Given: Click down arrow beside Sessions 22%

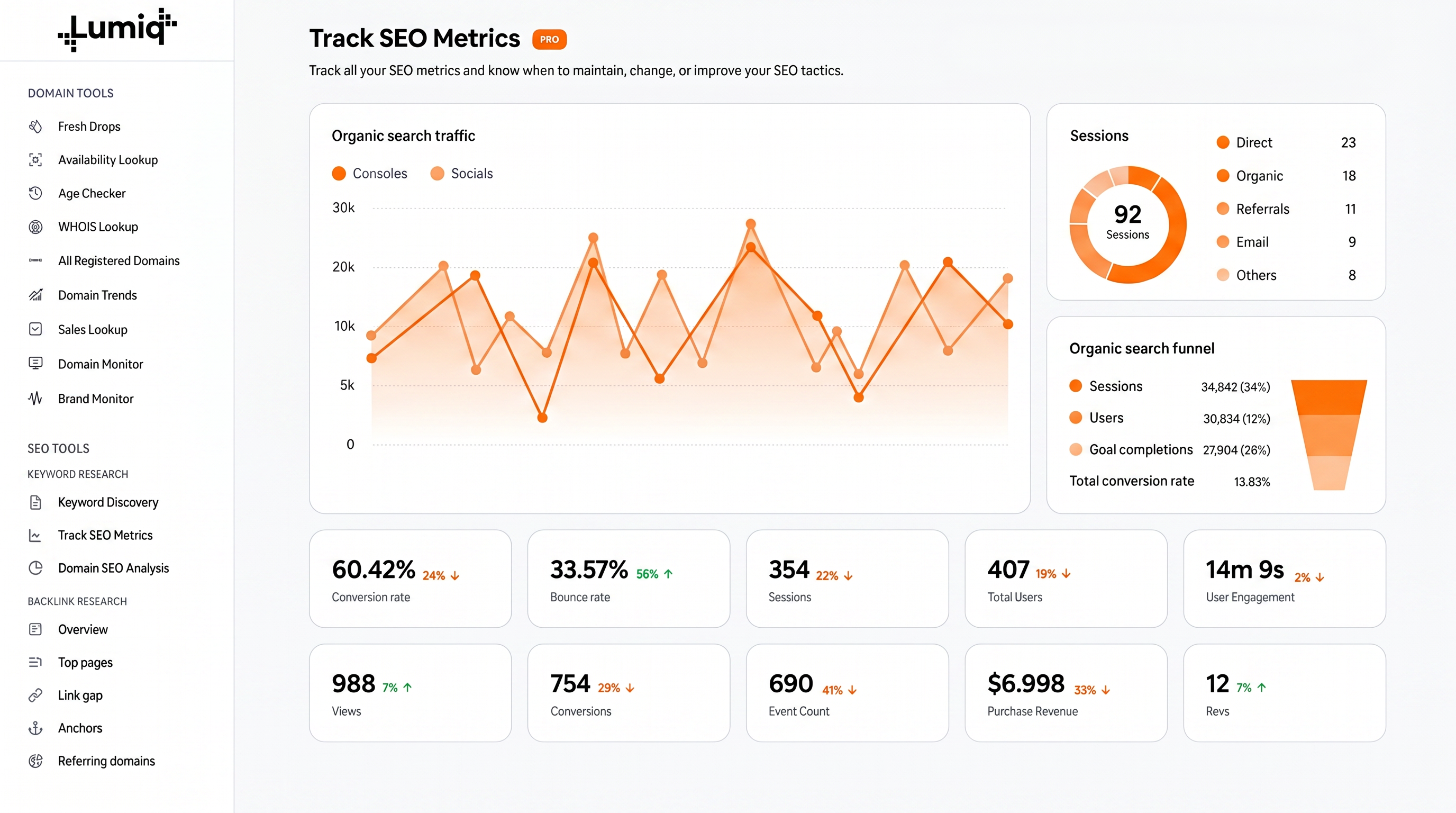Looking at the screenshot, I should pyautogui.click(x=849, y=575).
